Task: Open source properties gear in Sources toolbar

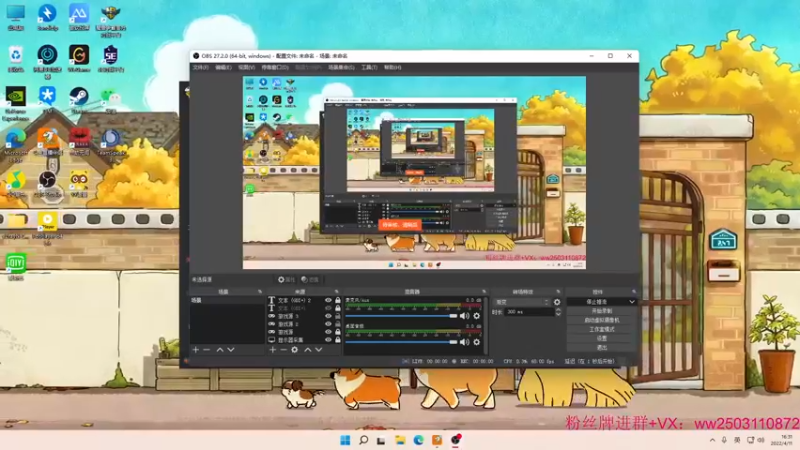Action: click(295, 350)
